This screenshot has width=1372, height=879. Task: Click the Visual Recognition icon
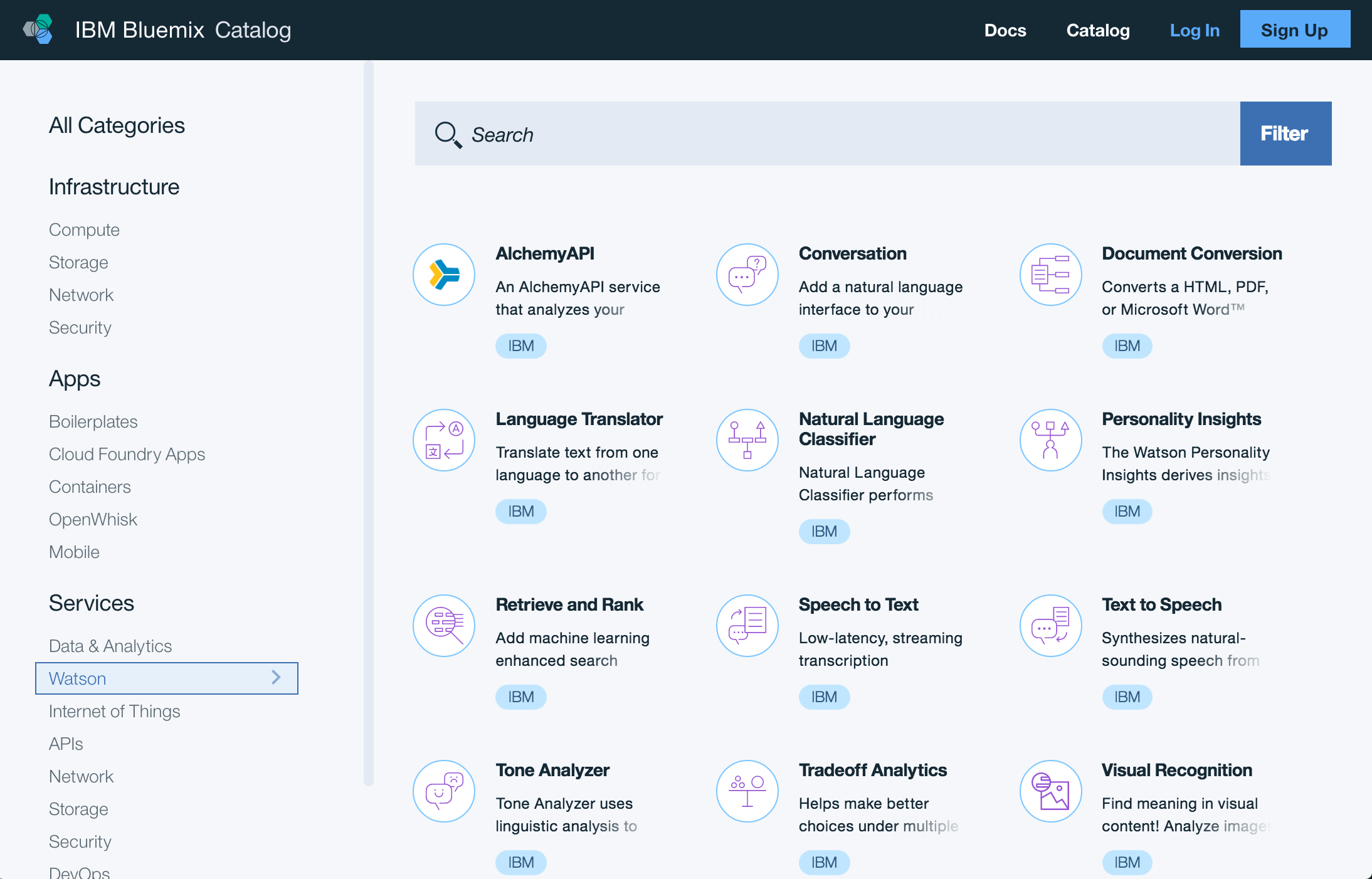coord(1050,791)
